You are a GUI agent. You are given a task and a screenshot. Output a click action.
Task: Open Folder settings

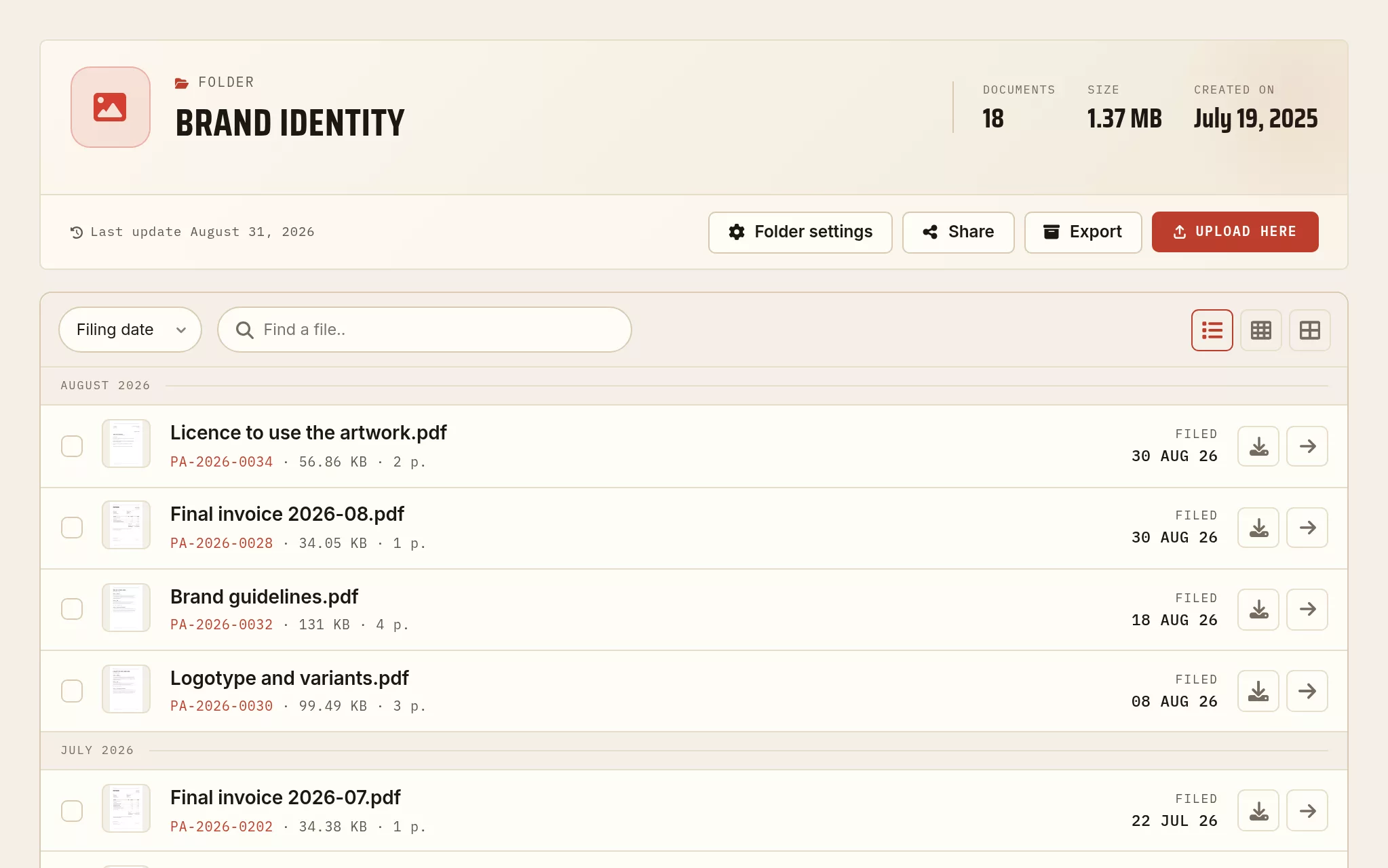coord(801,232)
